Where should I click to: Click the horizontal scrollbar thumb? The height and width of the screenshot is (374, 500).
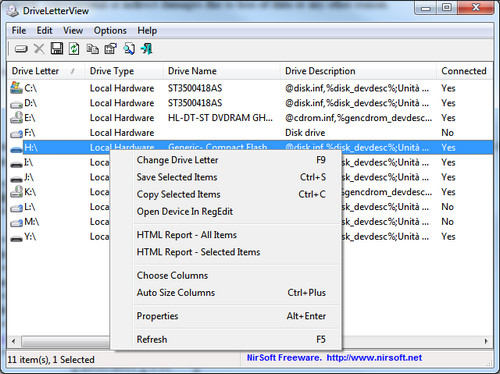coord(65,341)
